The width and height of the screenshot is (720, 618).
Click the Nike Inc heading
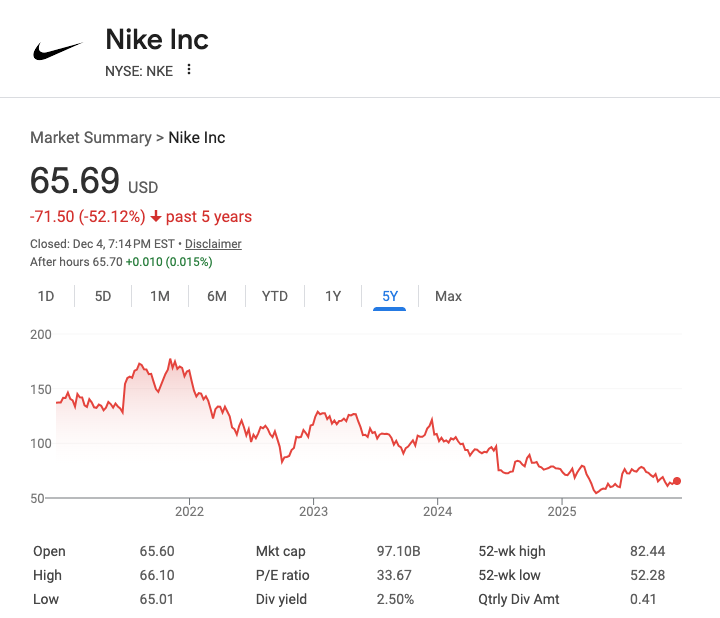[x=157, y=40]
